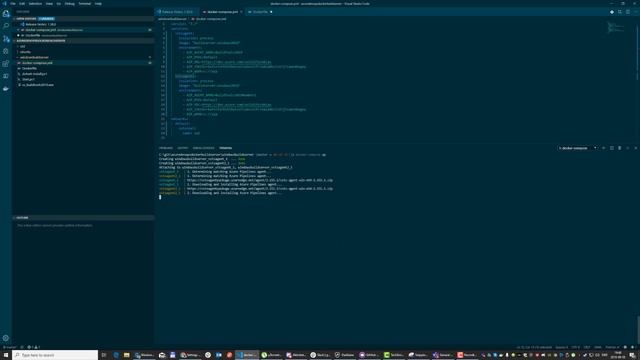Open the Go menu

(x=59, y=4)
